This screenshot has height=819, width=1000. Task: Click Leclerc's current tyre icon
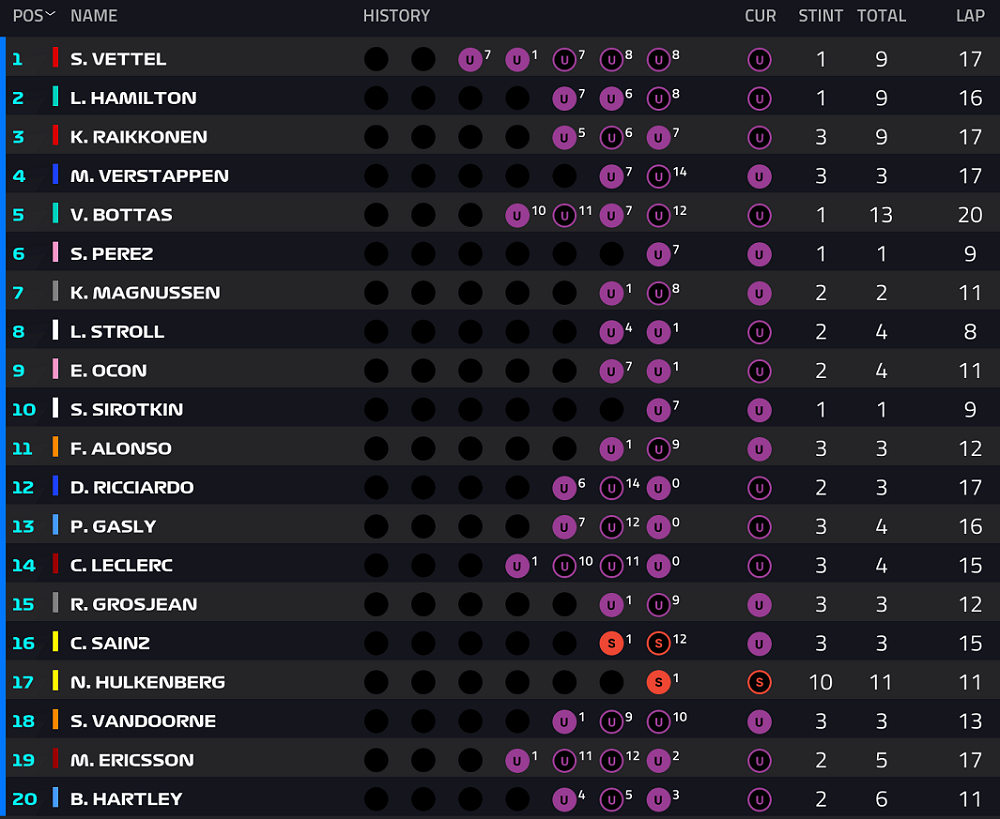click(x=759, y=566)
